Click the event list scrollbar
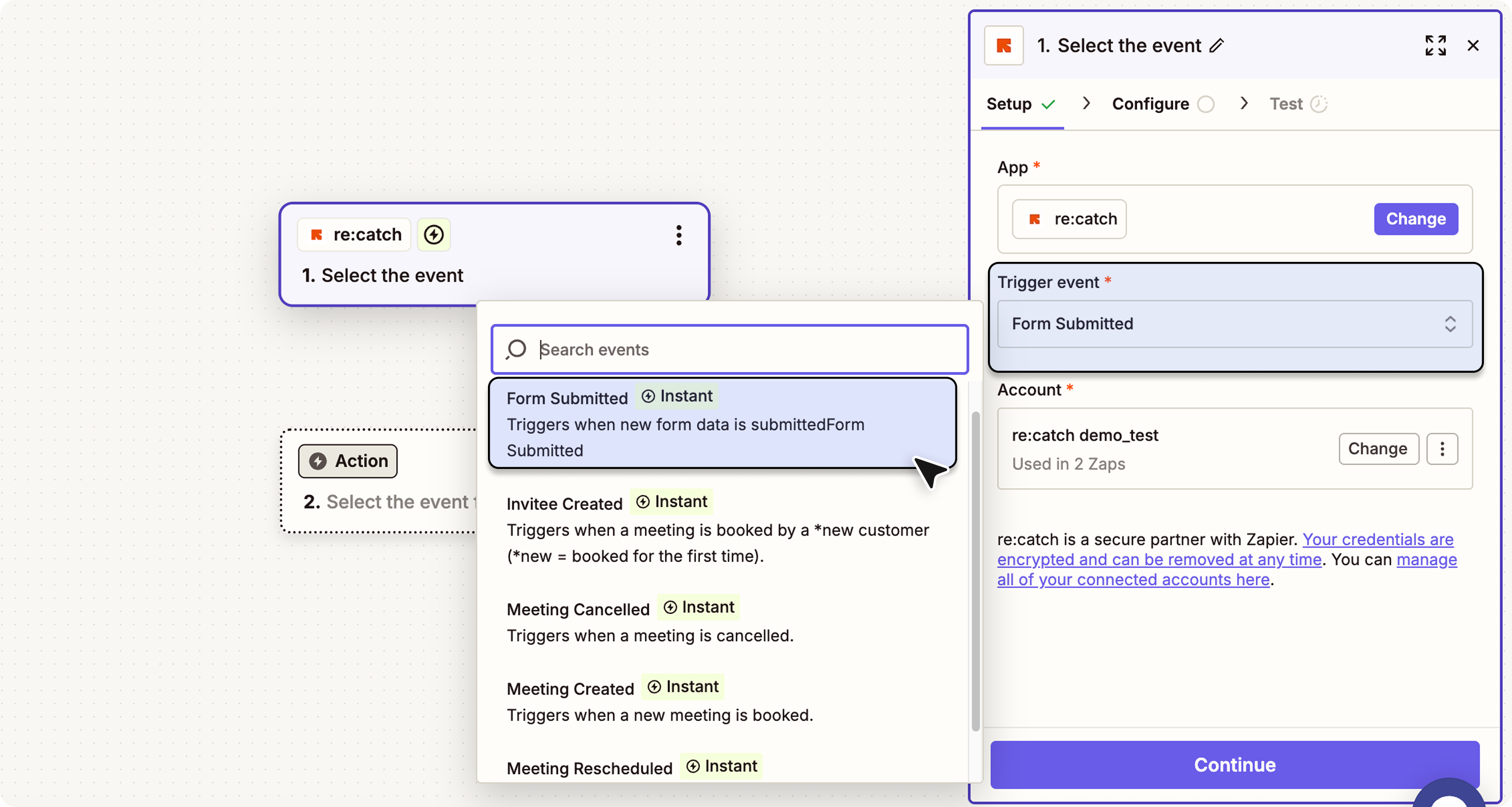Viewport: 1512px width, 807px height. pyautogui.click(x=975, y=571)
